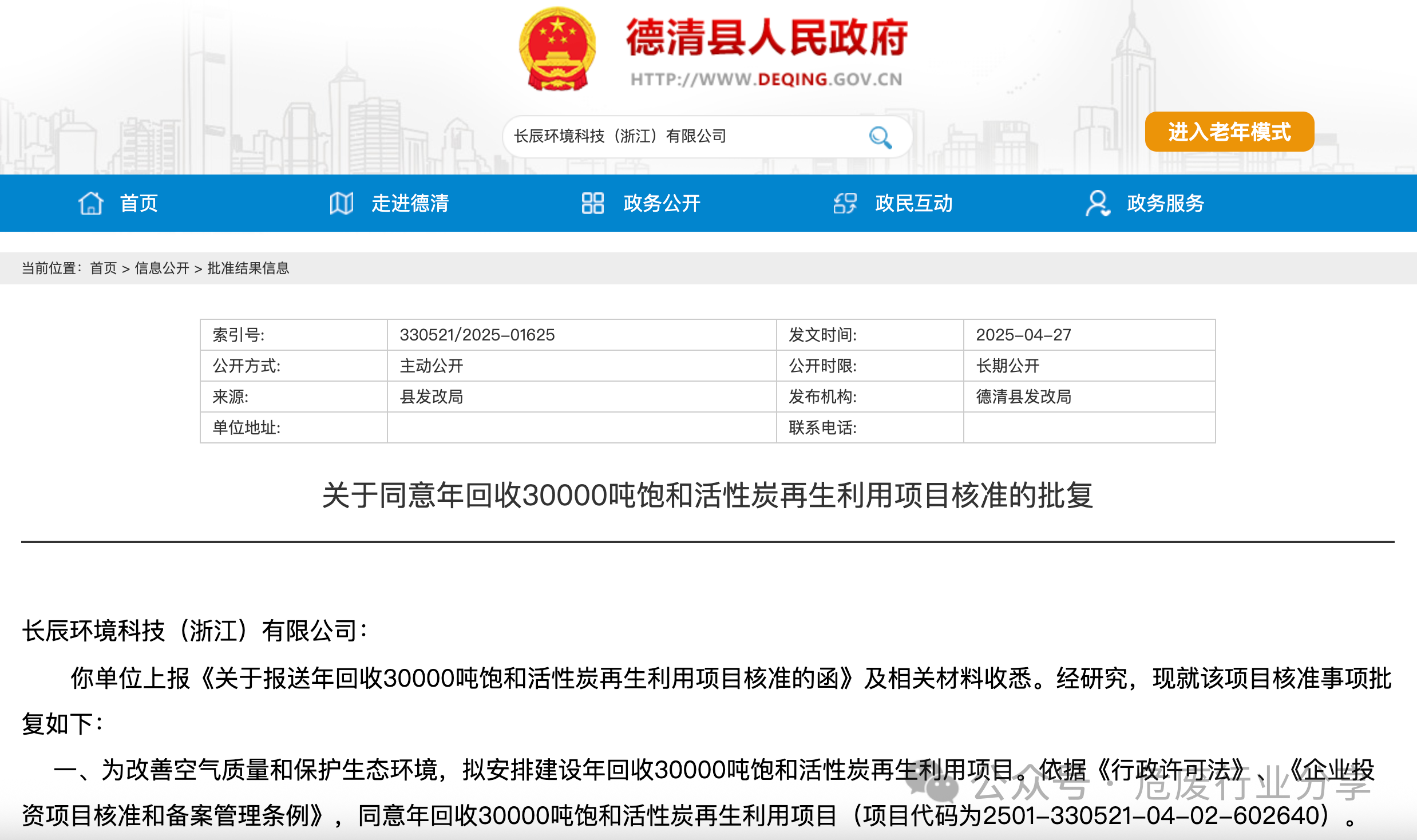
Task: Click the 发文时间: label cell
Action: tap(870, 335)
